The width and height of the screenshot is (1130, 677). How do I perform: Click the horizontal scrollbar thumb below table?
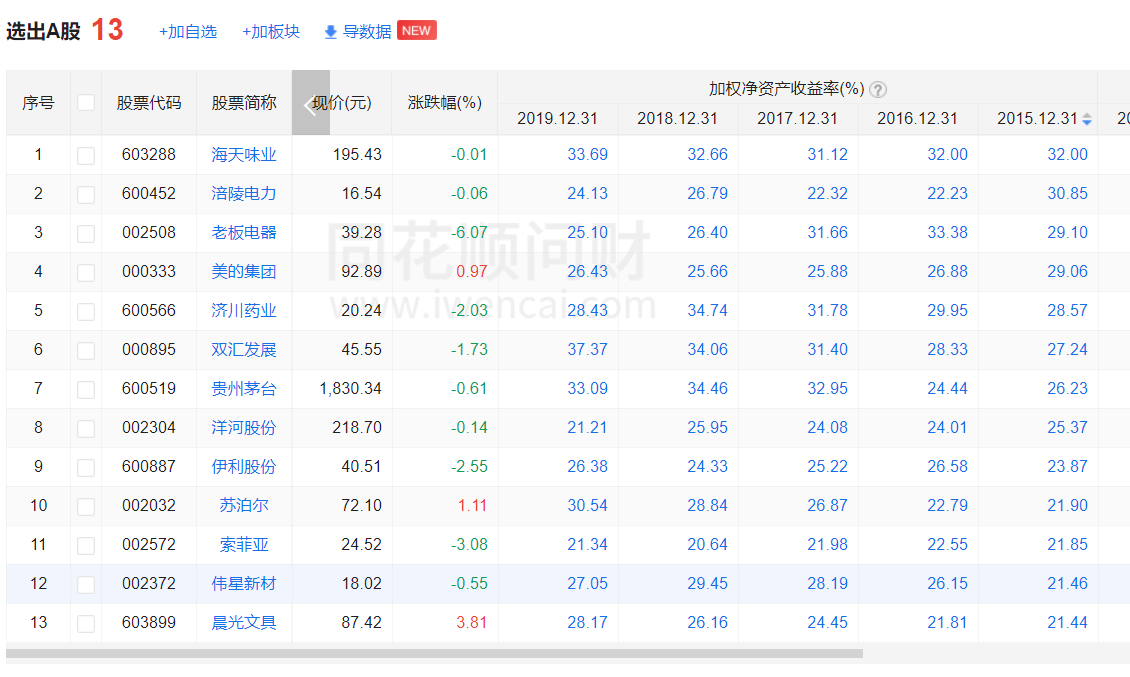click(x=434, y=653)
